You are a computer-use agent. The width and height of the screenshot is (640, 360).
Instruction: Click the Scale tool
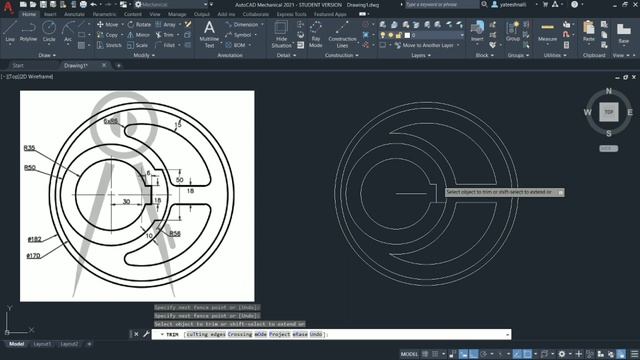138,45
